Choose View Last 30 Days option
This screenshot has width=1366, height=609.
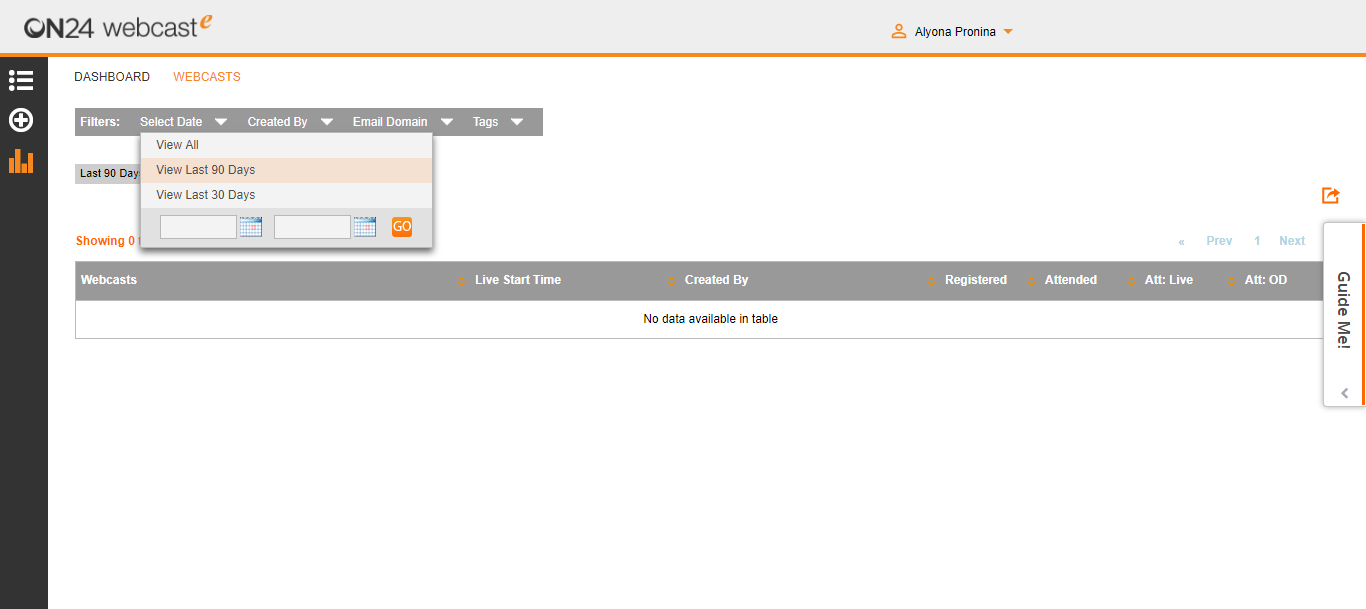[x=286, y=195]
